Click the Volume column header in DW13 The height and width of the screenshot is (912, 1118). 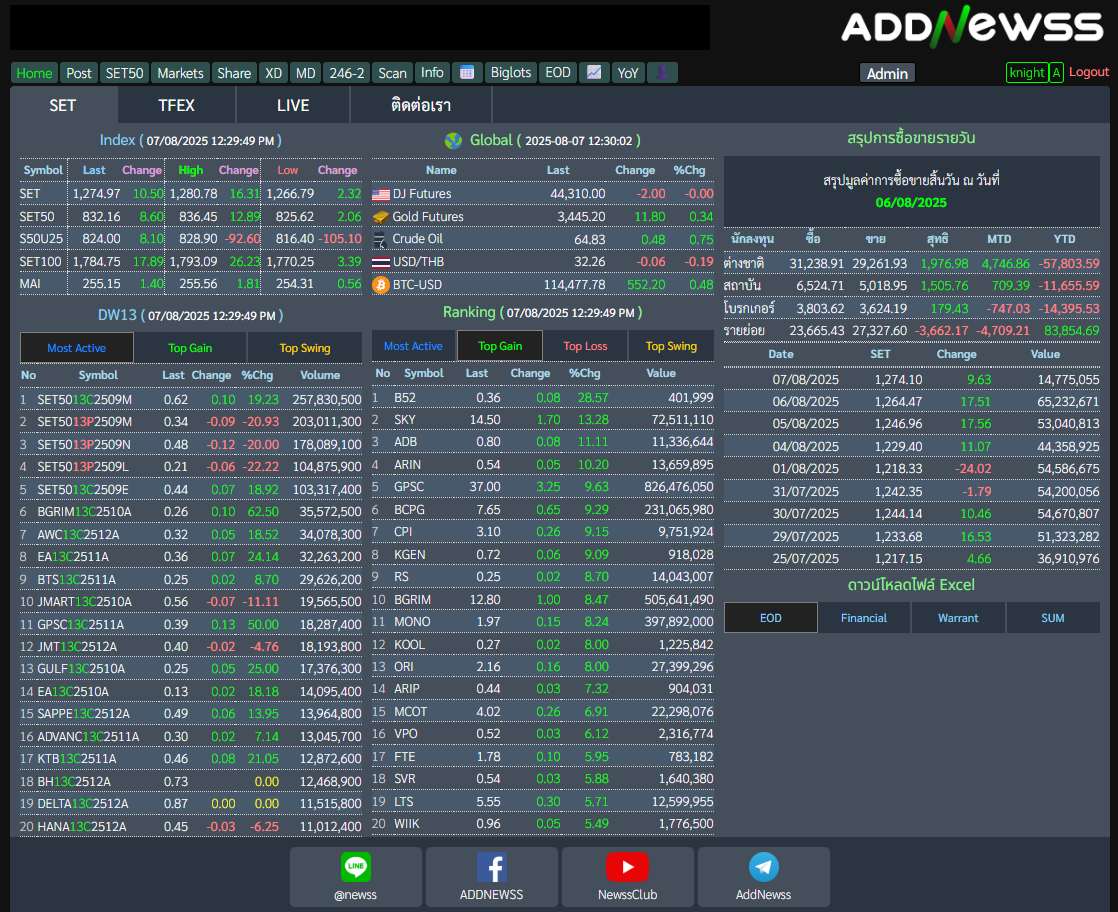[x=320, y=375]
